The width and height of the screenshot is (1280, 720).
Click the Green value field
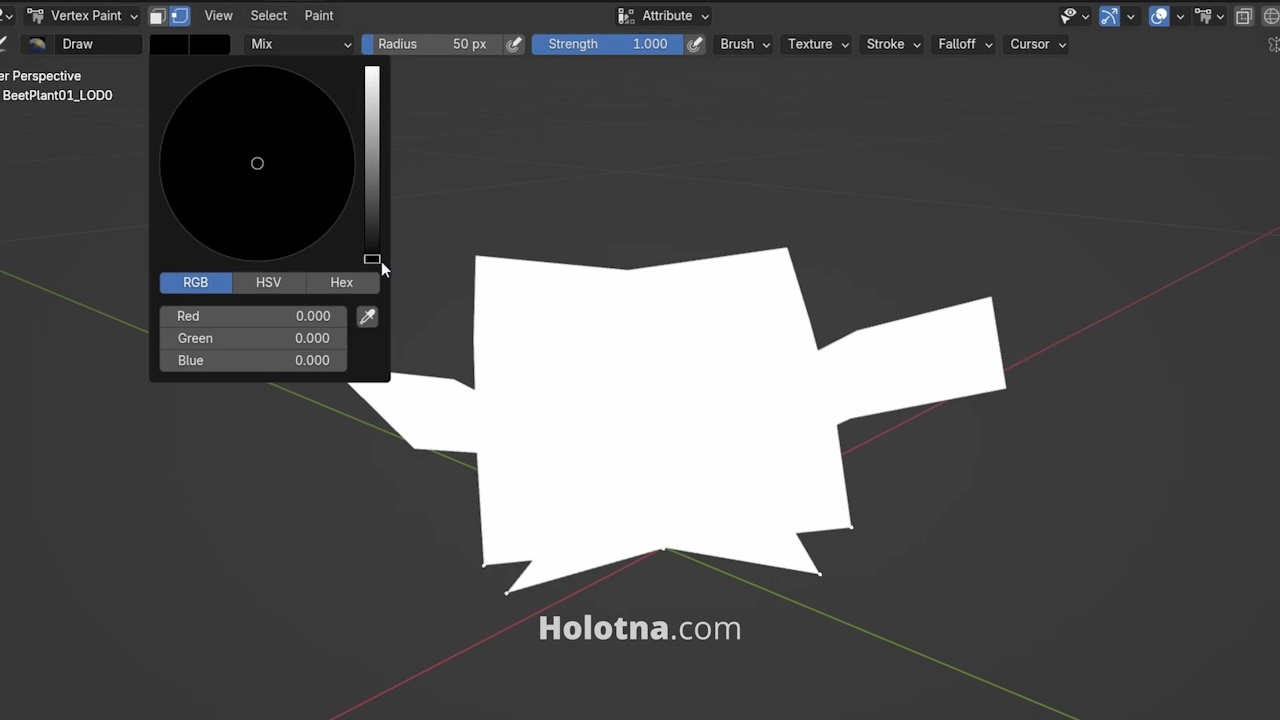coord(253,338)
